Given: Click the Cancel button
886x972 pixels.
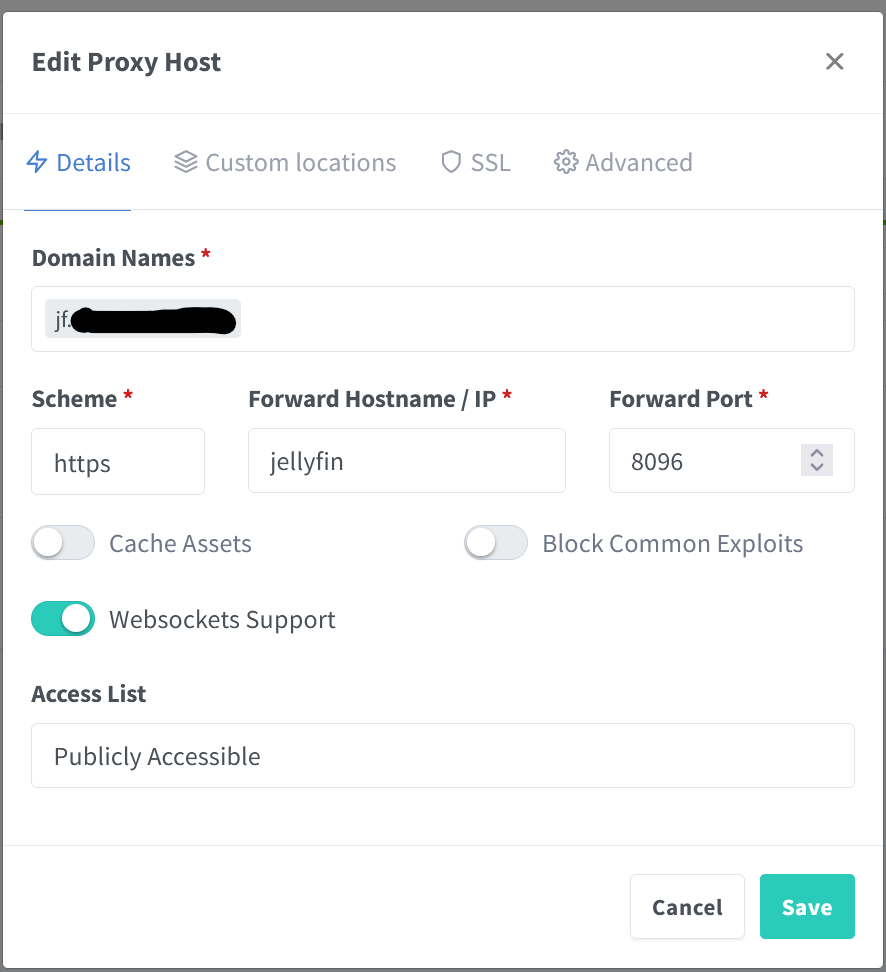Looking at the screenshot, I should [x=687, y=907].
